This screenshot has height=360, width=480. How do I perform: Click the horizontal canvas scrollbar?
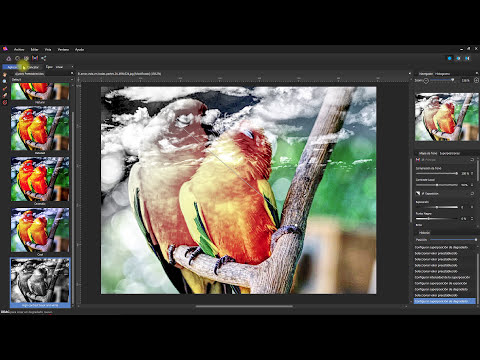[x=244, y=306]
